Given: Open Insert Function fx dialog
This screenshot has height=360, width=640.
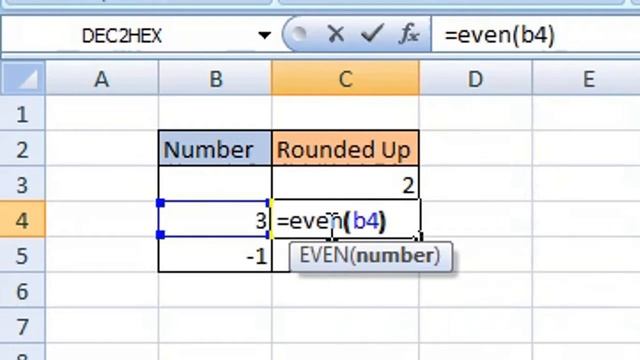Looking at the screenshot, I should [409, 34].
